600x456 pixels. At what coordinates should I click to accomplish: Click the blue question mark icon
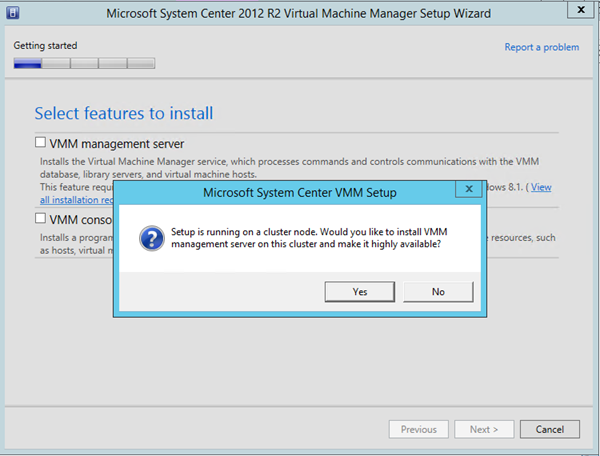point(152,238)
